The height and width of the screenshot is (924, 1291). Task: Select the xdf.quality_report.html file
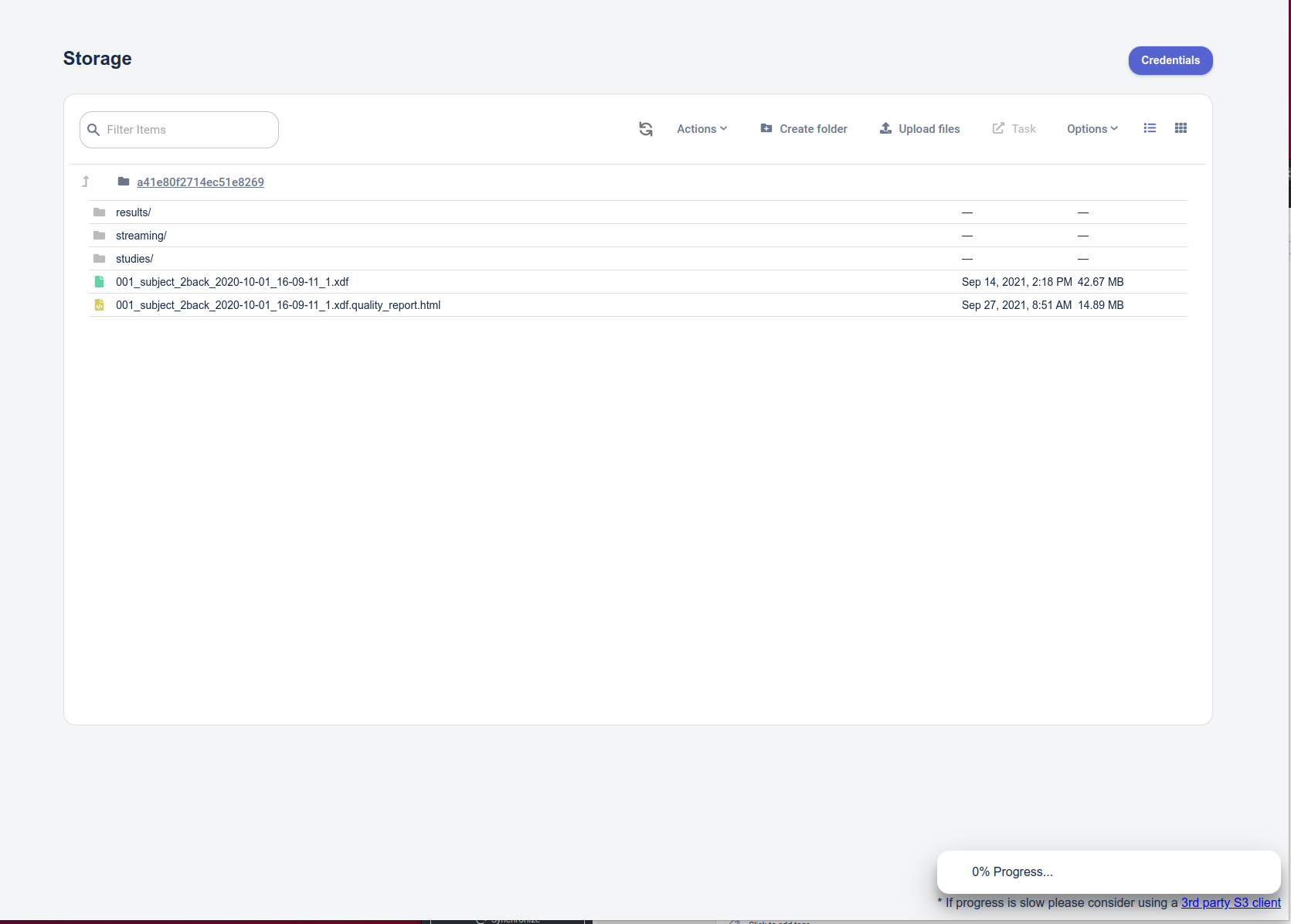coord(278,305)
